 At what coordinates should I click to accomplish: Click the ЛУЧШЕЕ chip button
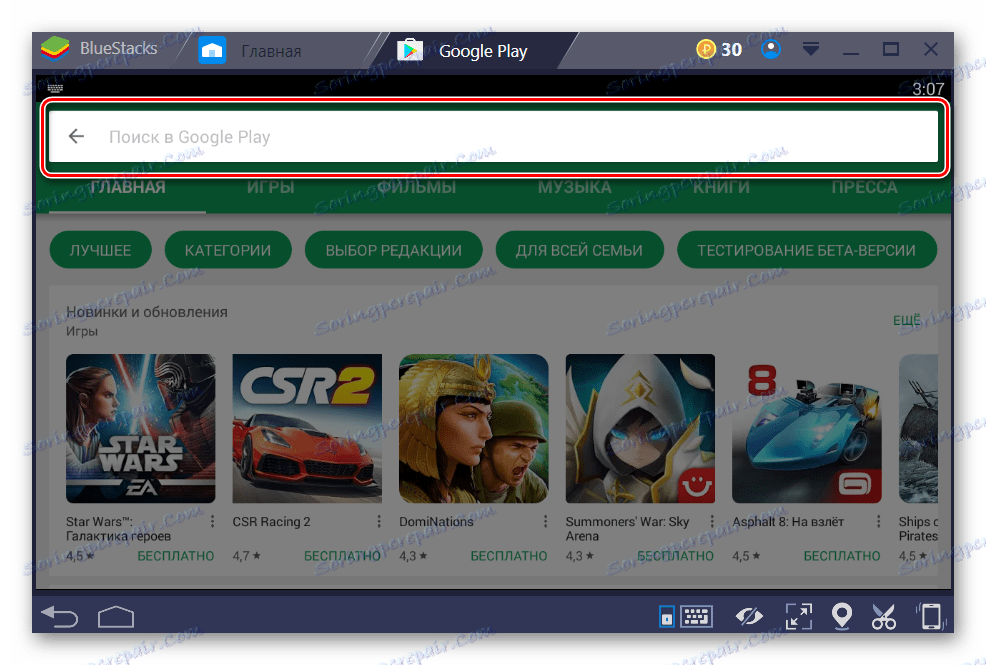tap(101, 250)
